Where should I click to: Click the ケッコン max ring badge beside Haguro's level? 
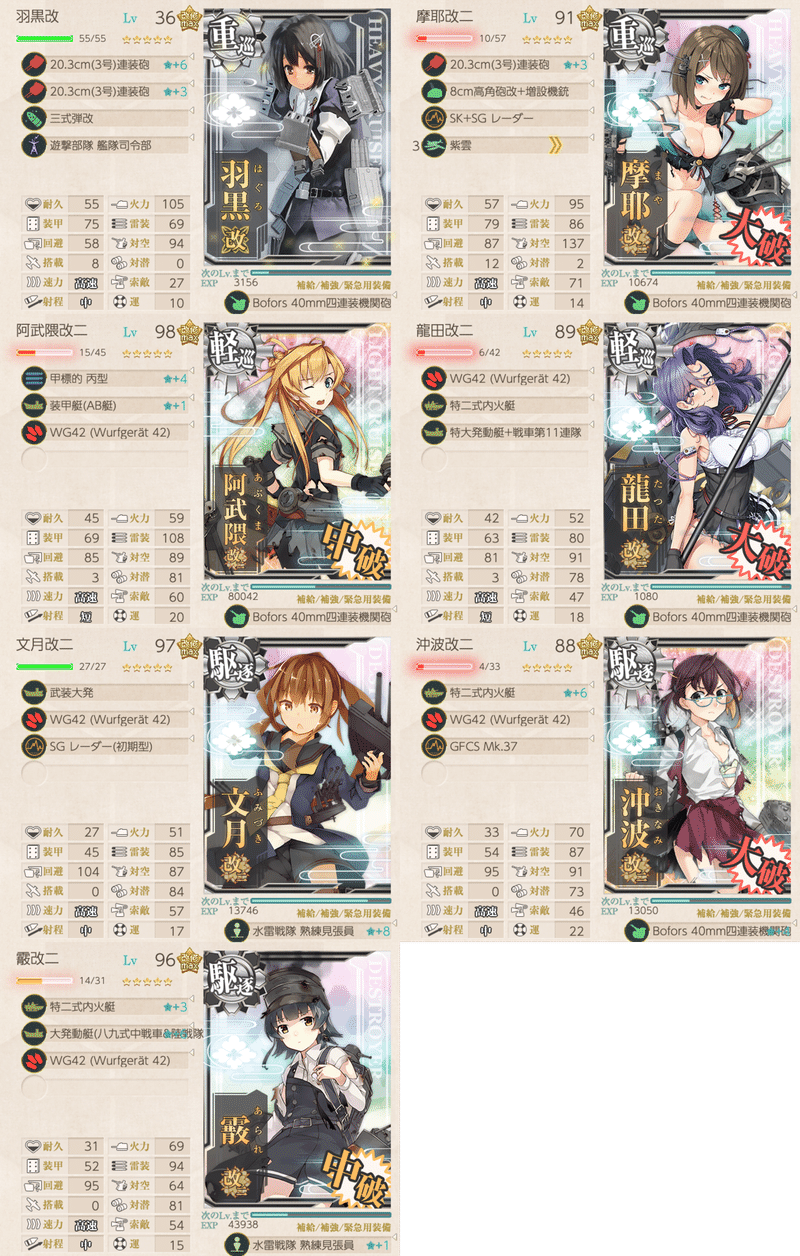(x=187, y=17)
